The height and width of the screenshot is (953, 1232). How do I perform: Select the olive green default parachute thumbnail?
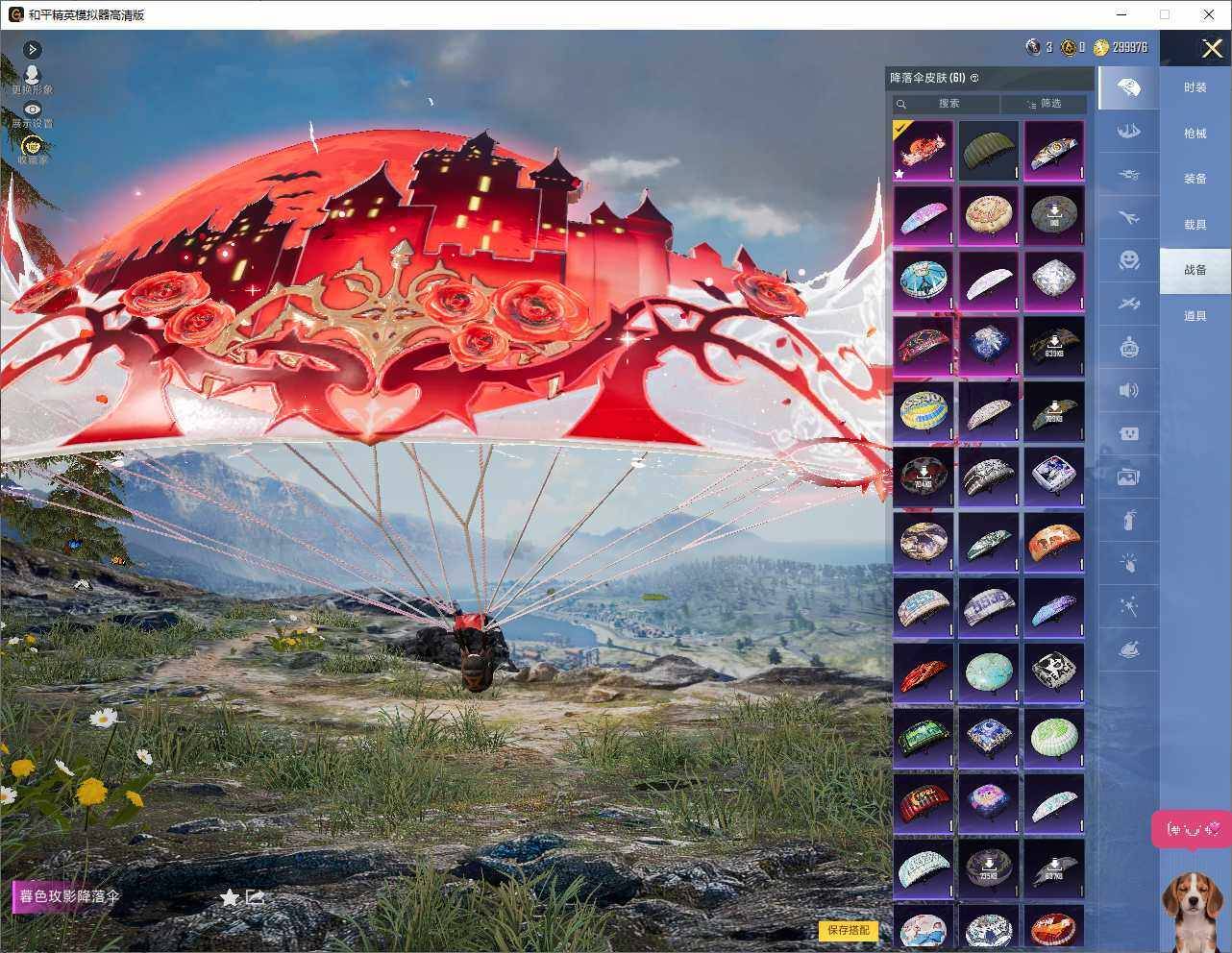click(x=988, y=151)
